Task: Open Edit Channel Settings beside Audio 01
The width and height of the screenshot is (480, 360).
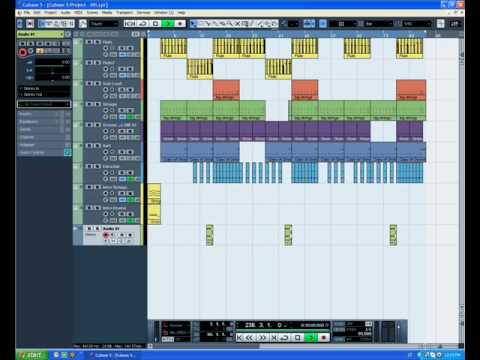Action: 68,34
